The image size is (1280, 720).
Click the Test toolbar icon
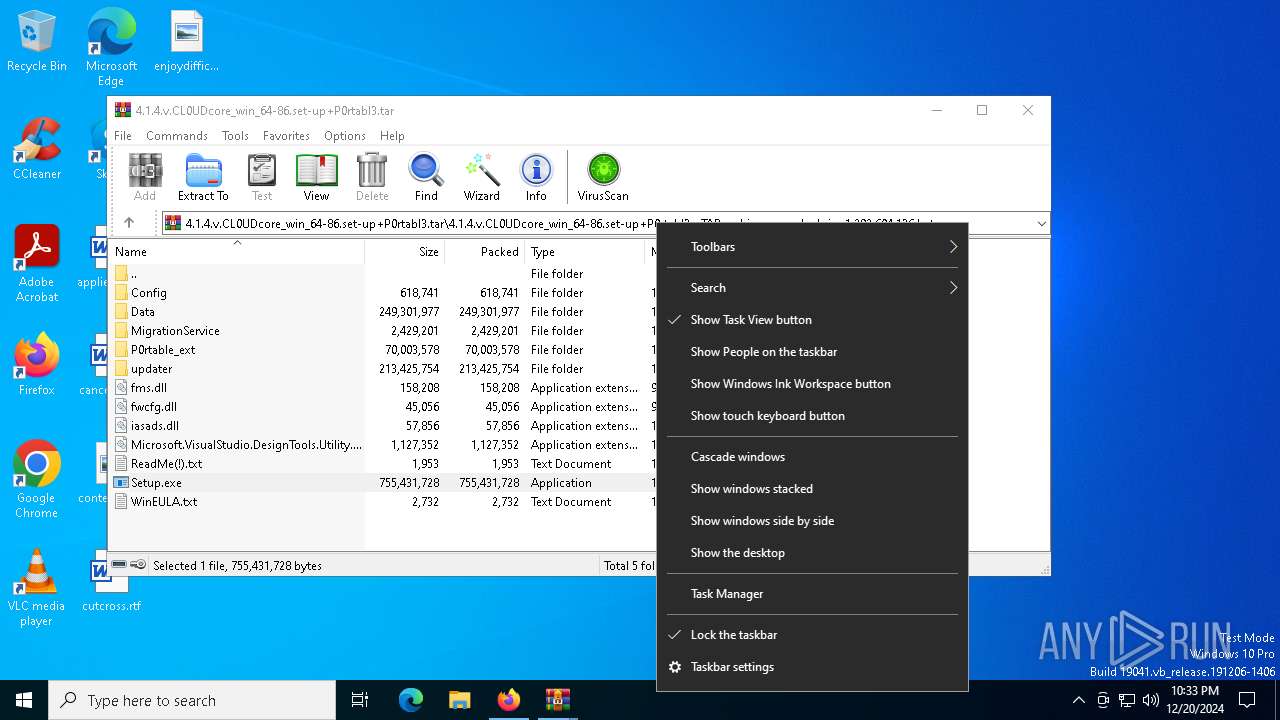tap(262, 178)
